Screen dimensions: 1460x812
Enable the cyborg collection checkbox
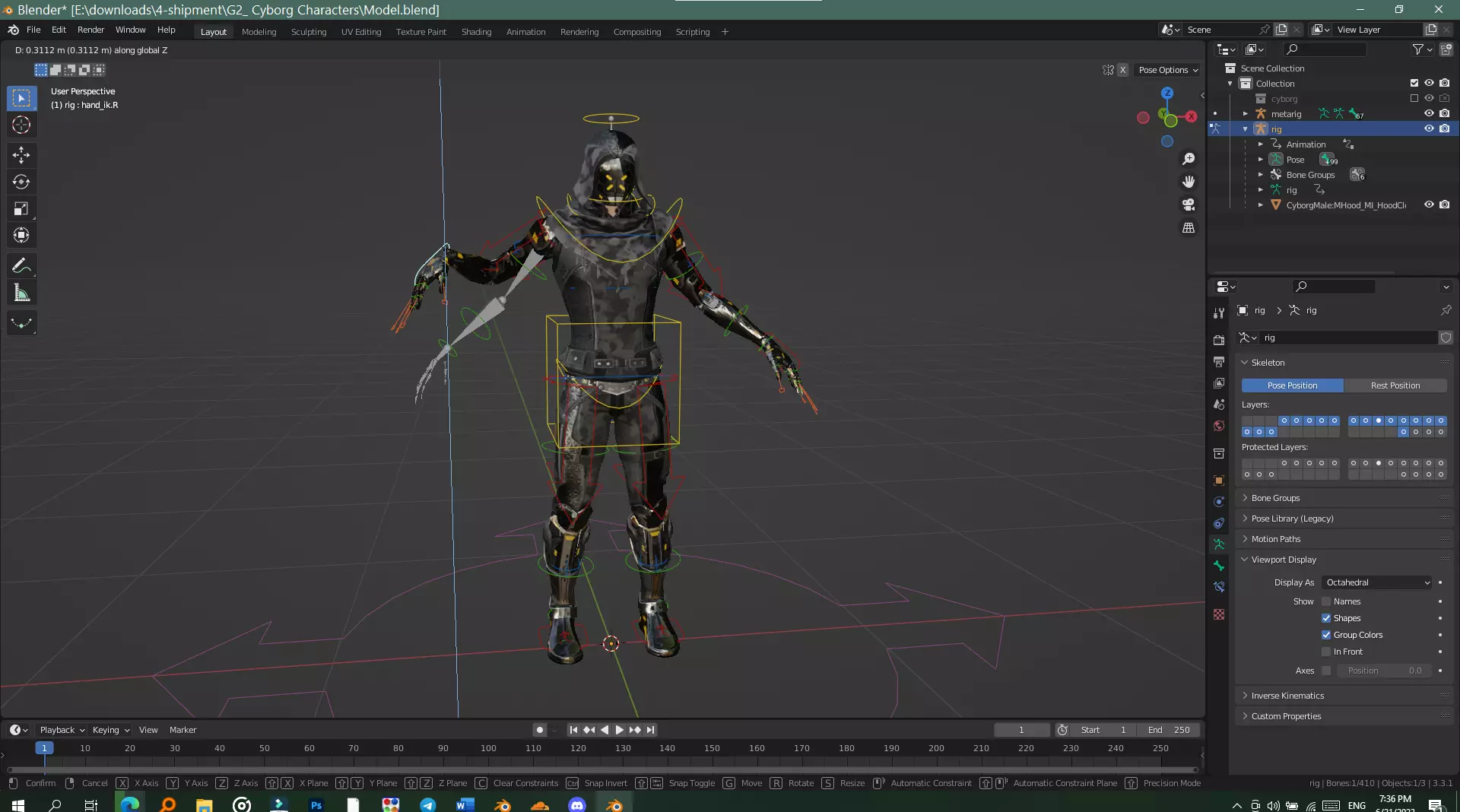pos(1414,98)
